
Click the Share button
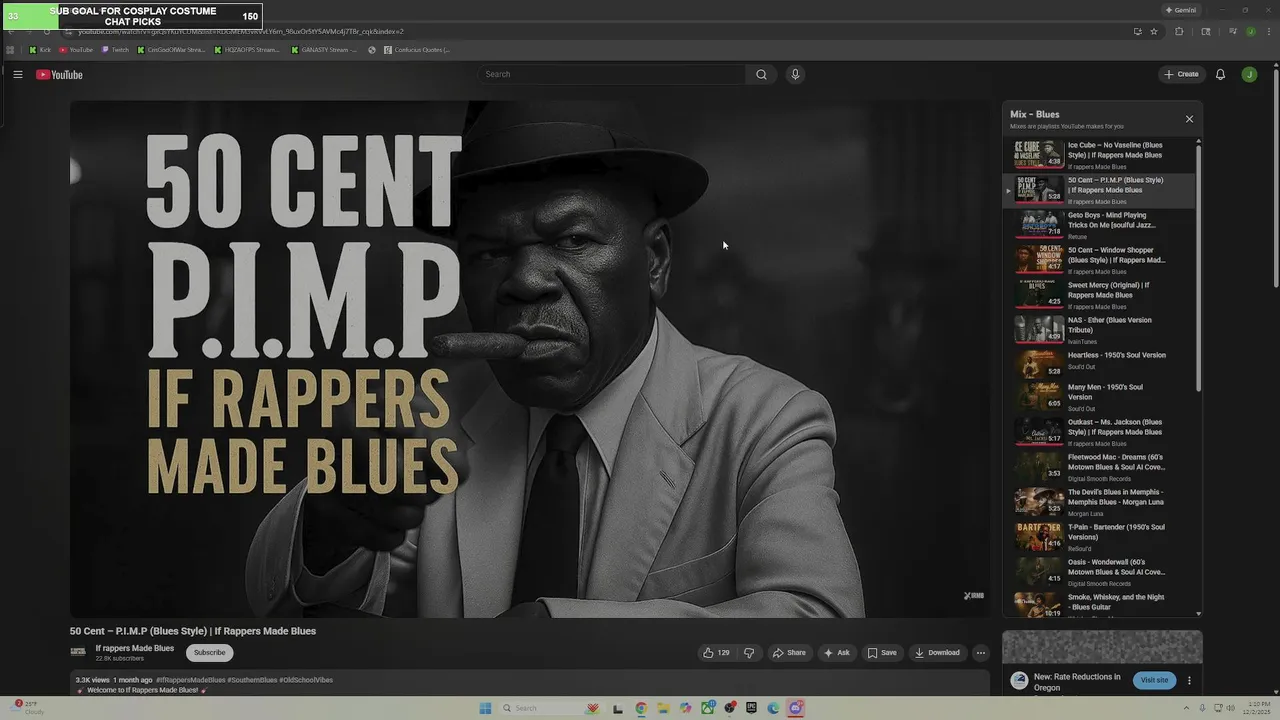789,653
